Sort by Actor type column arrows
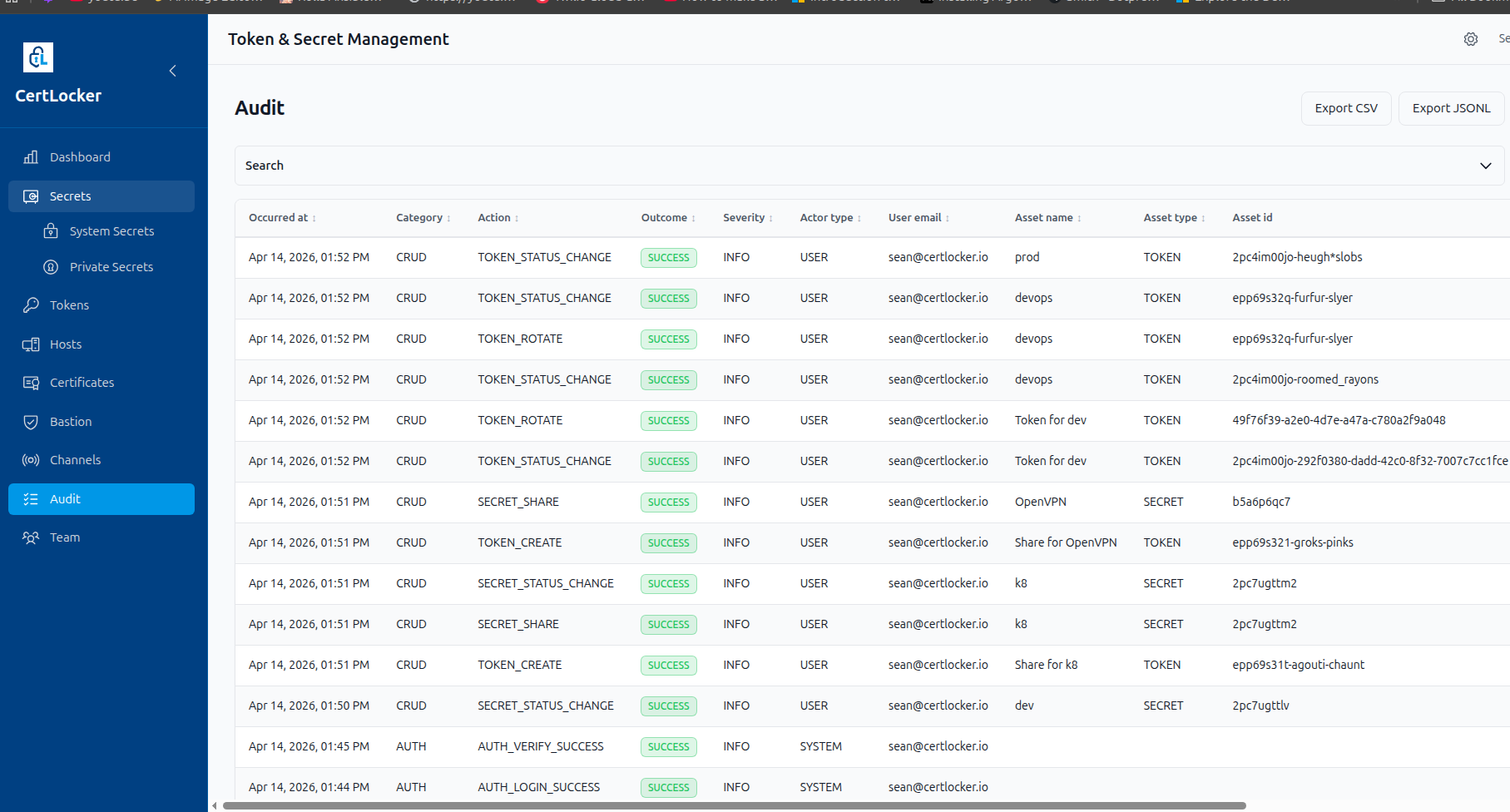The width and height of the screenshot is (1510, 812). pyautogui.click(x=859, y=218)
